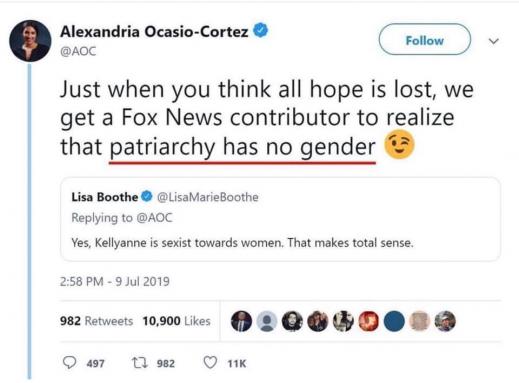Click the retweet arrows icon
The height and width of the screenshot is (383, 519).
point(140,363)
